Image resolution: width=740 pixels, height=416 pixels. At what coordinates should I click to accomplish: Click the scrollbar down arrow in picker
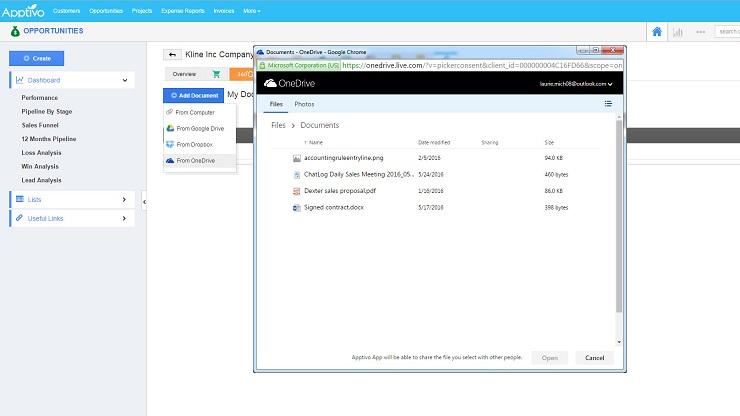point(619,342)
